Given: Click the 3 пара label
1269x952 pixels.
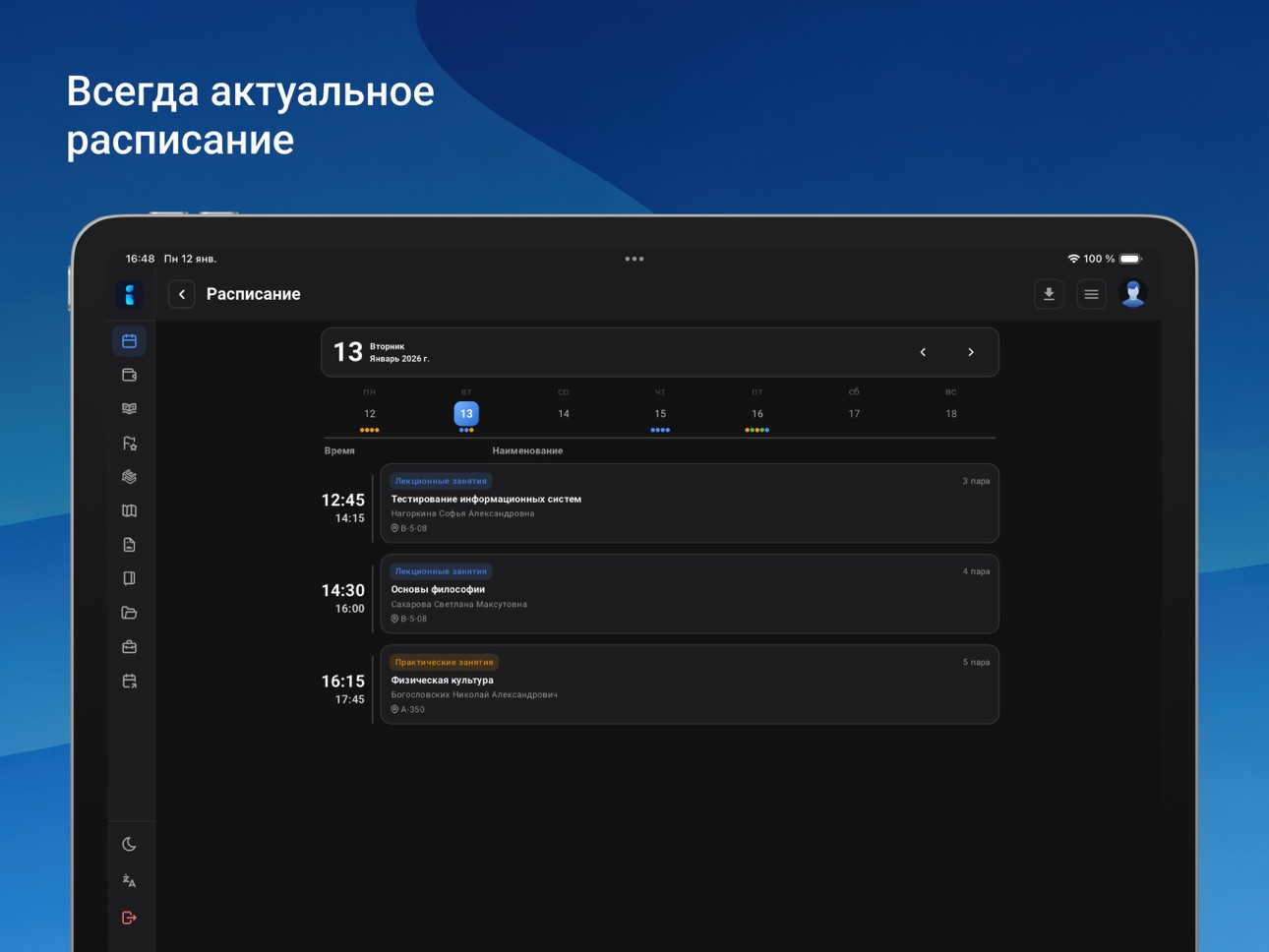Looking at the screenshot, I should (x=976, y=481).
